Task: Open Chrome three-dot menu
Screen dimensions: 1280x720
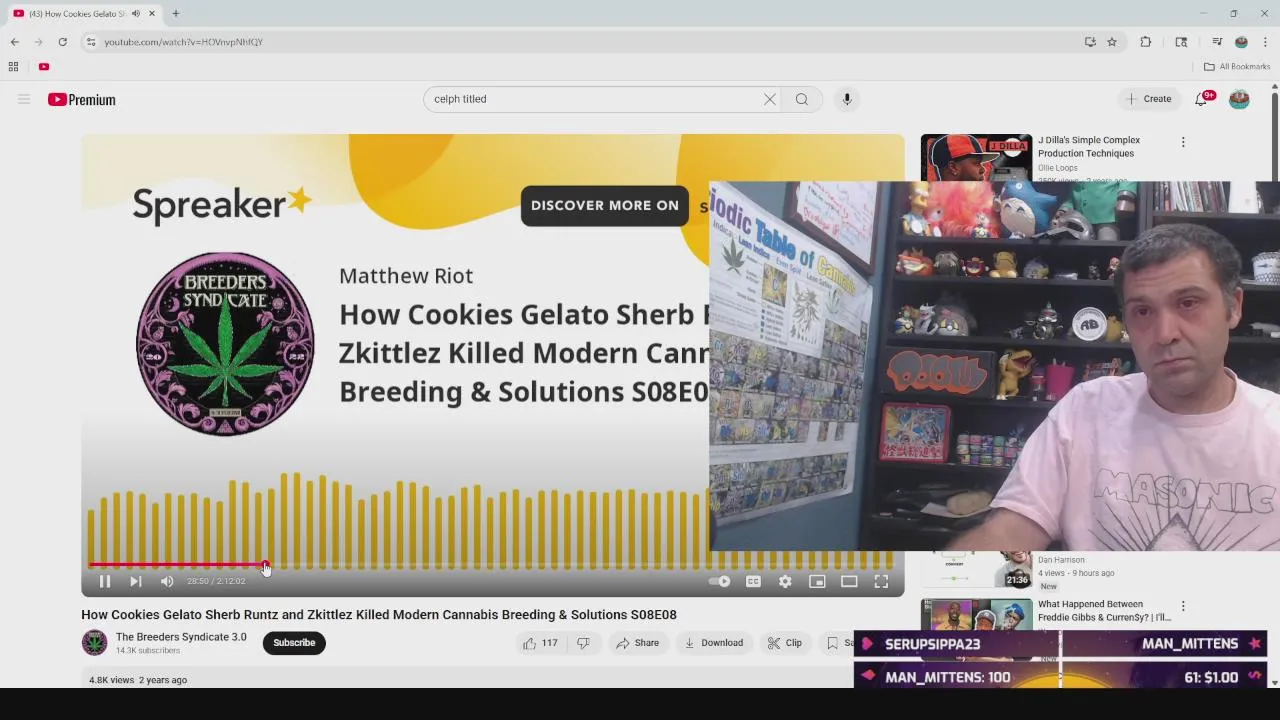Action: [x=1265, y=42]
